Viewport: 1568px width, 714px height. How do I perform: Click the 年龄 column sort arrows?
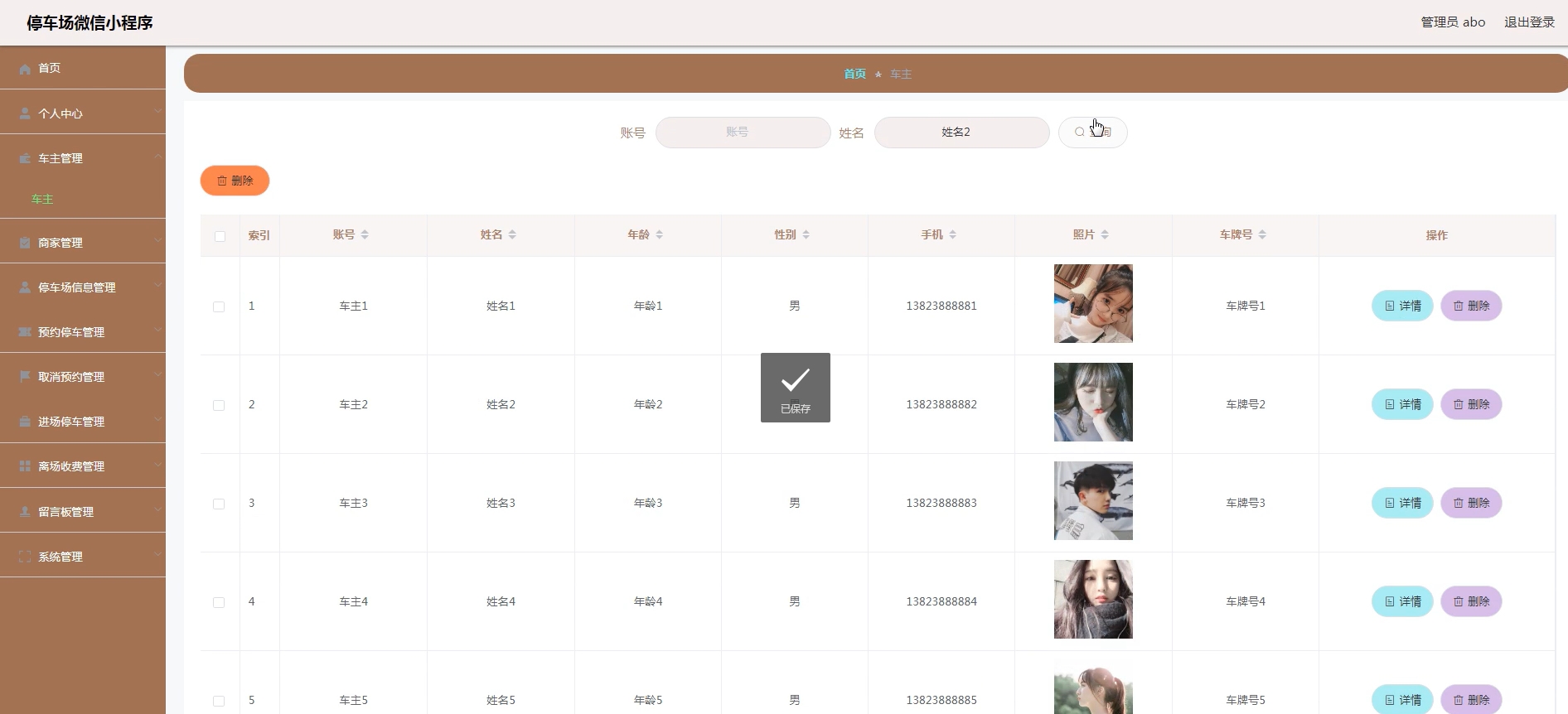(660, 235)
